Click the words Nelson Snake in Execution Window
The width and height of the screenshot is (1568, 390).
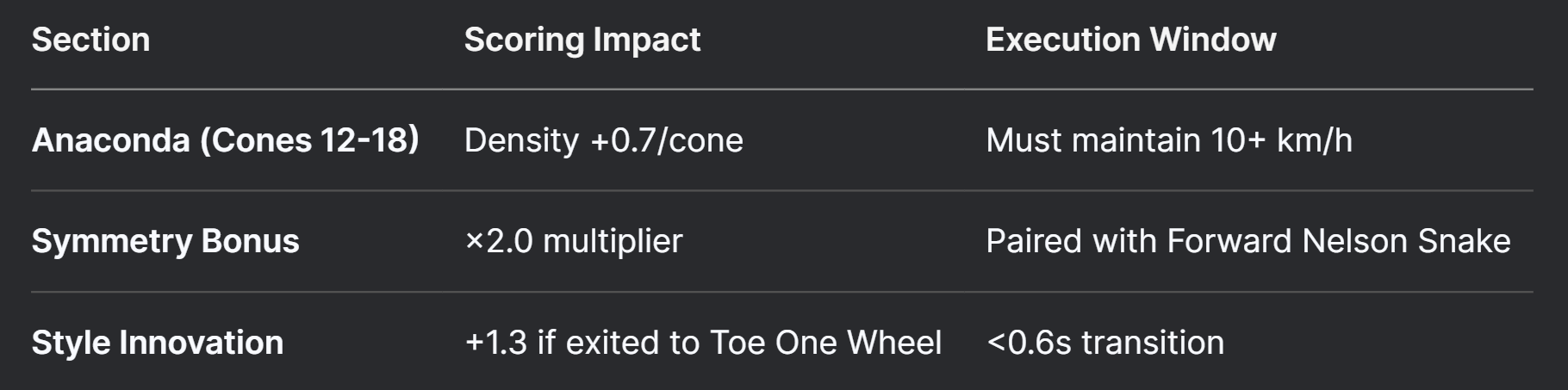point(1406,241)
